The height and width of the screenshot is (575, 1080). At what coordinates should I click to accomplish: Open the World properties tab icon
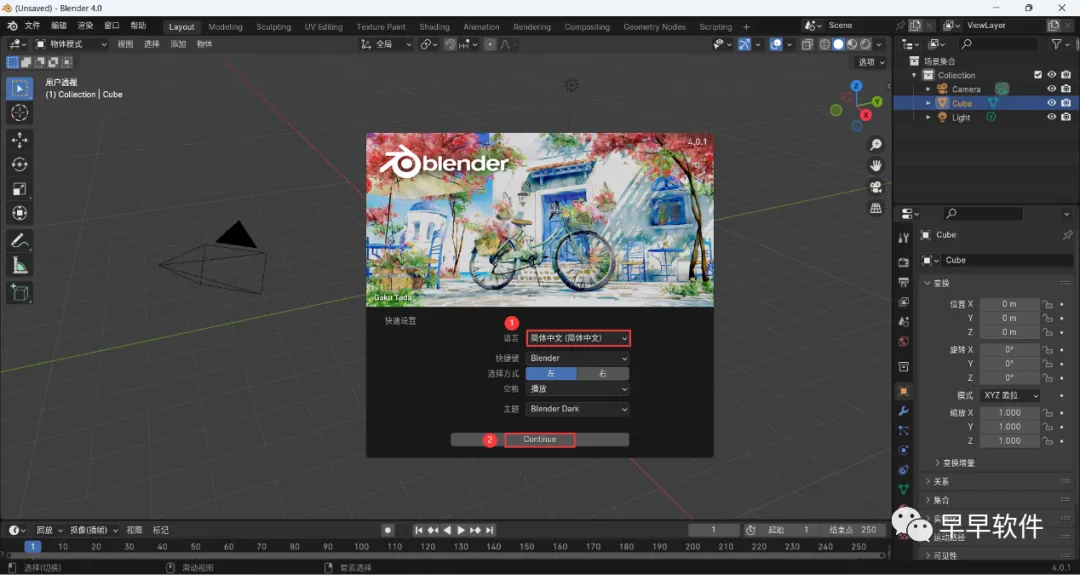click(x=904, y=342)
